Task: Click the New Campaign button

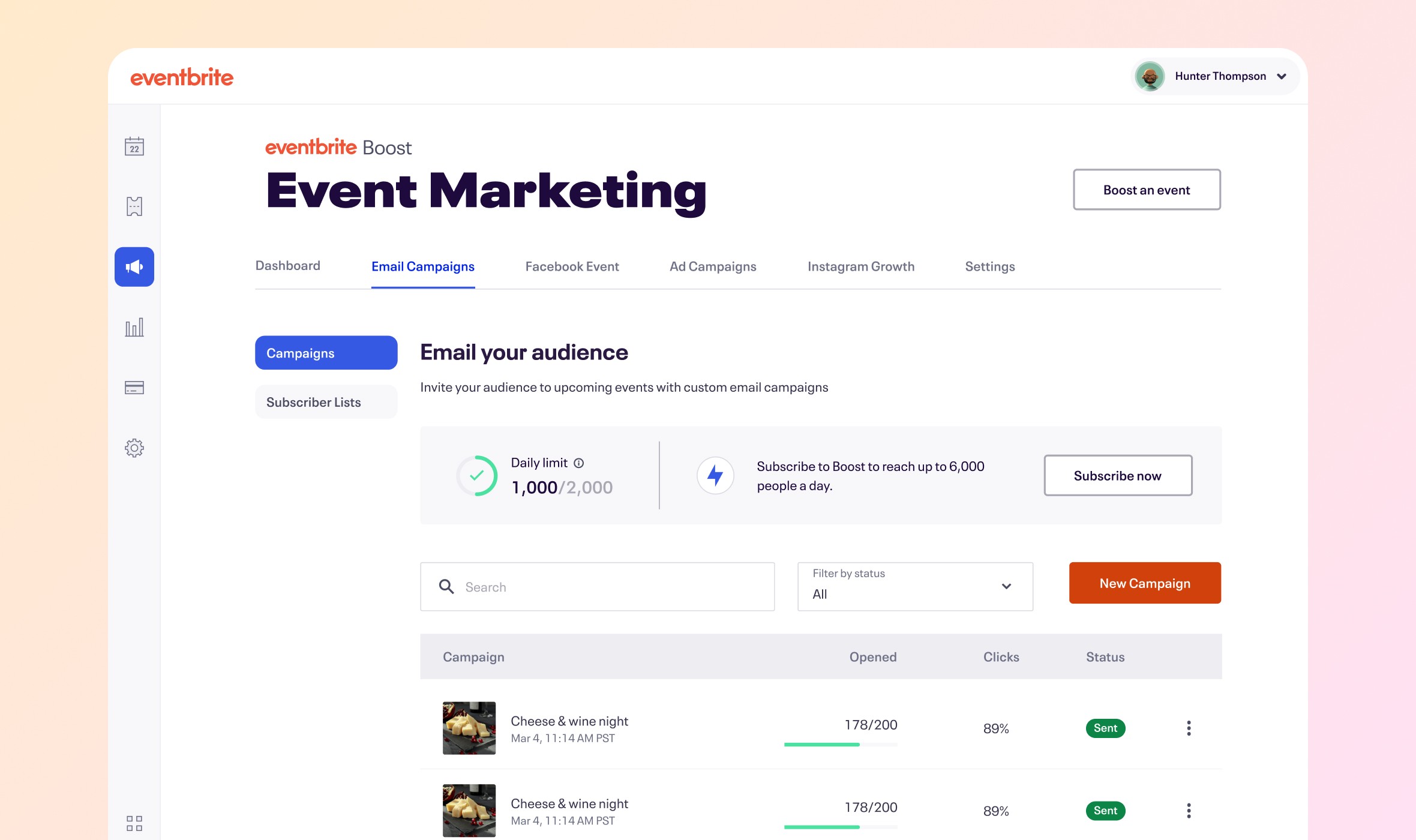Action: pyautogui.click(x=1145, y=583)
